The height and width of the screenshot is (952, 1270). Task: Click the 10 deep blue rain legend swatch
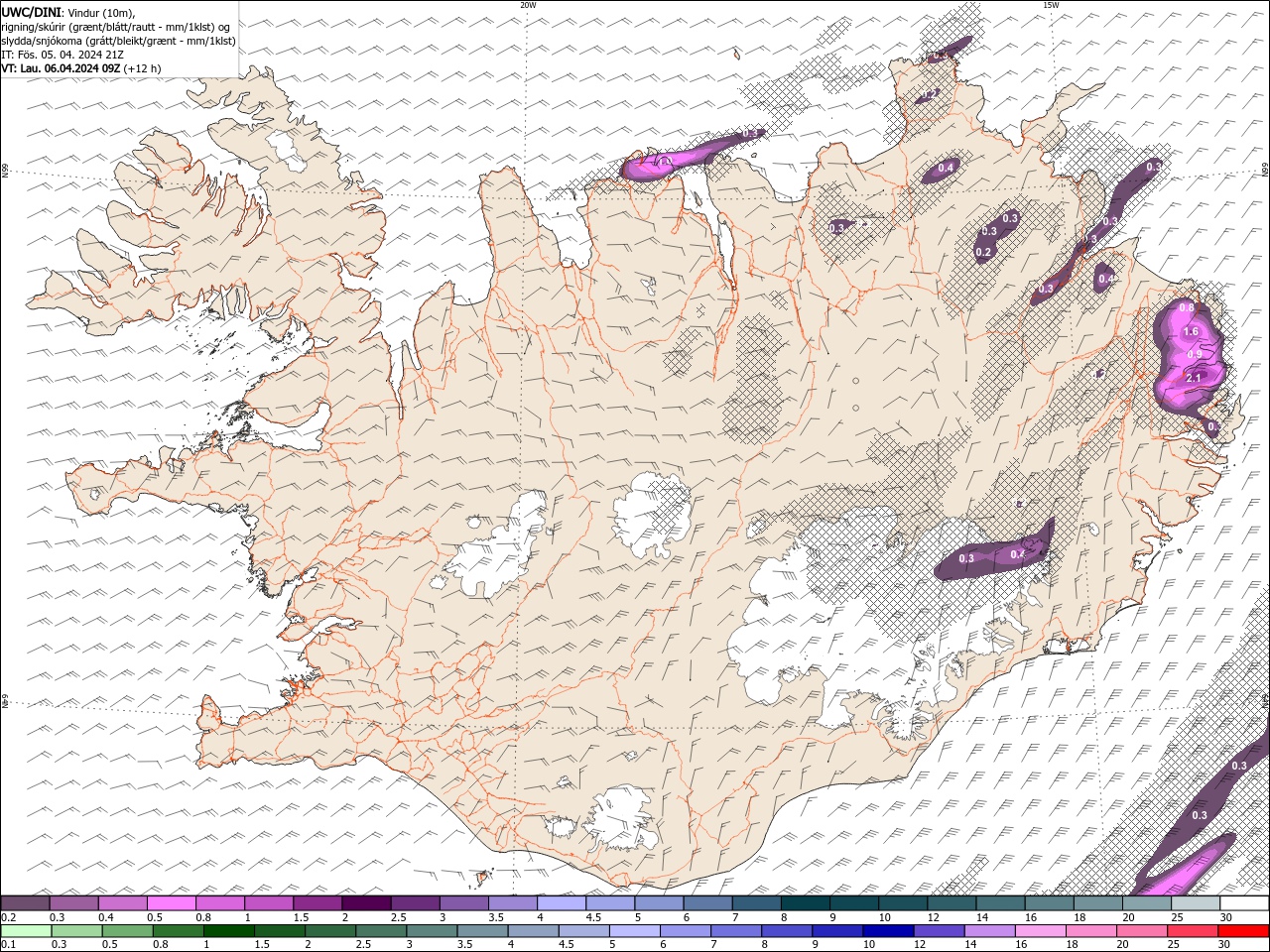888,931
